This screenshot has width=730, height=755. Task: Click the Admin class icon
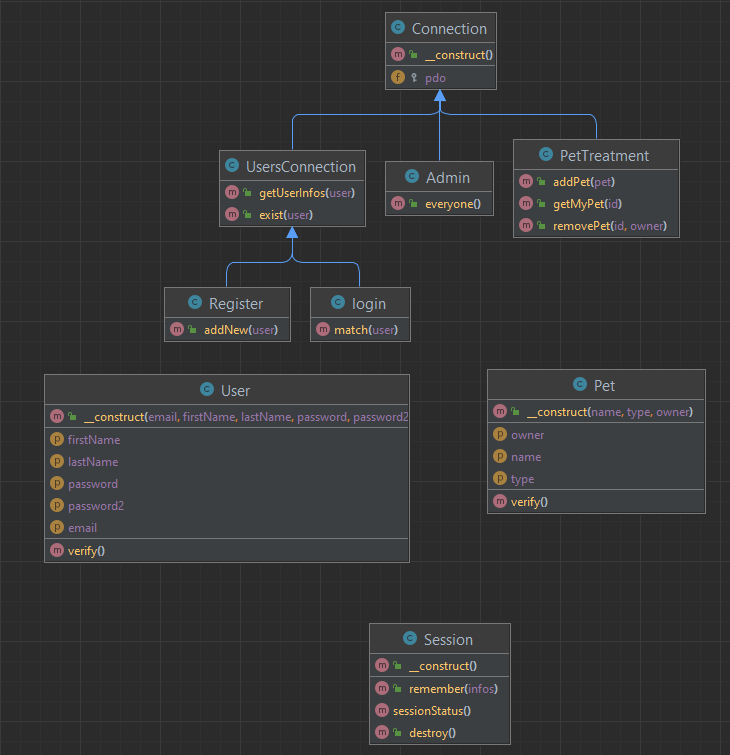tap(412, 177)
